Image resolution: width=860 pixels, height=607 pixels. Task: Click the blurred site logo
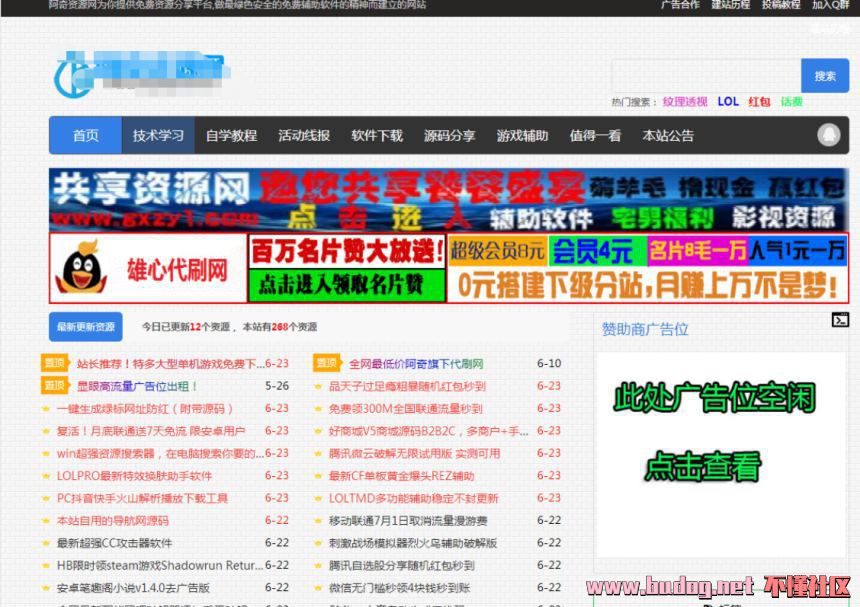coord(142,75)
